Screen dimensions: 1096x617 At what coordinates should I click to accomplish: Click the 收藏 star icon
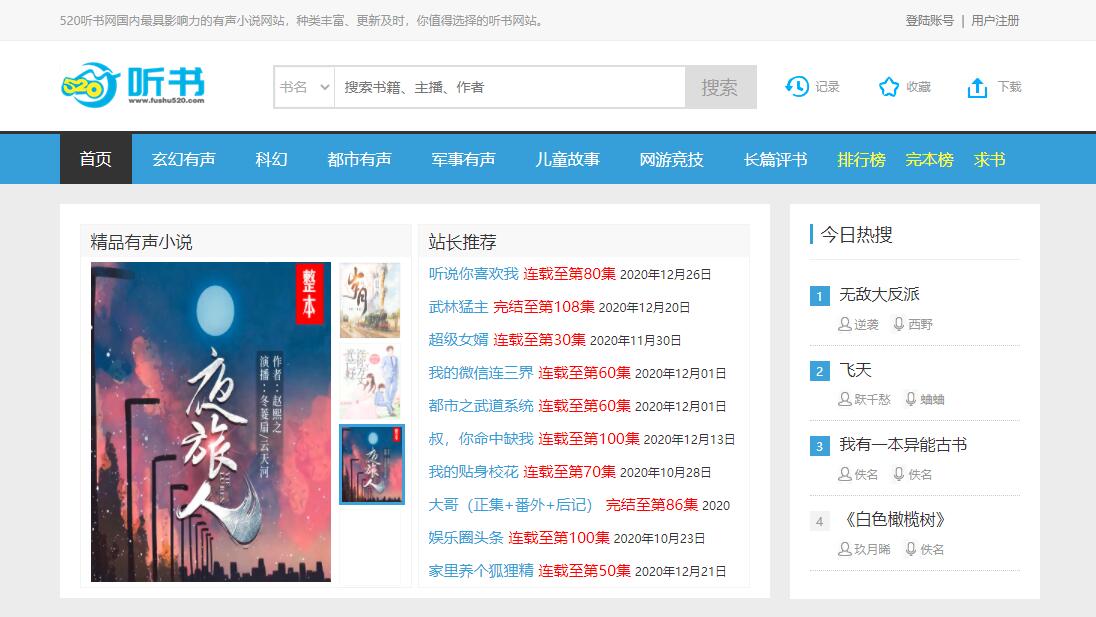pyautogui.click(x=888, y=87)
